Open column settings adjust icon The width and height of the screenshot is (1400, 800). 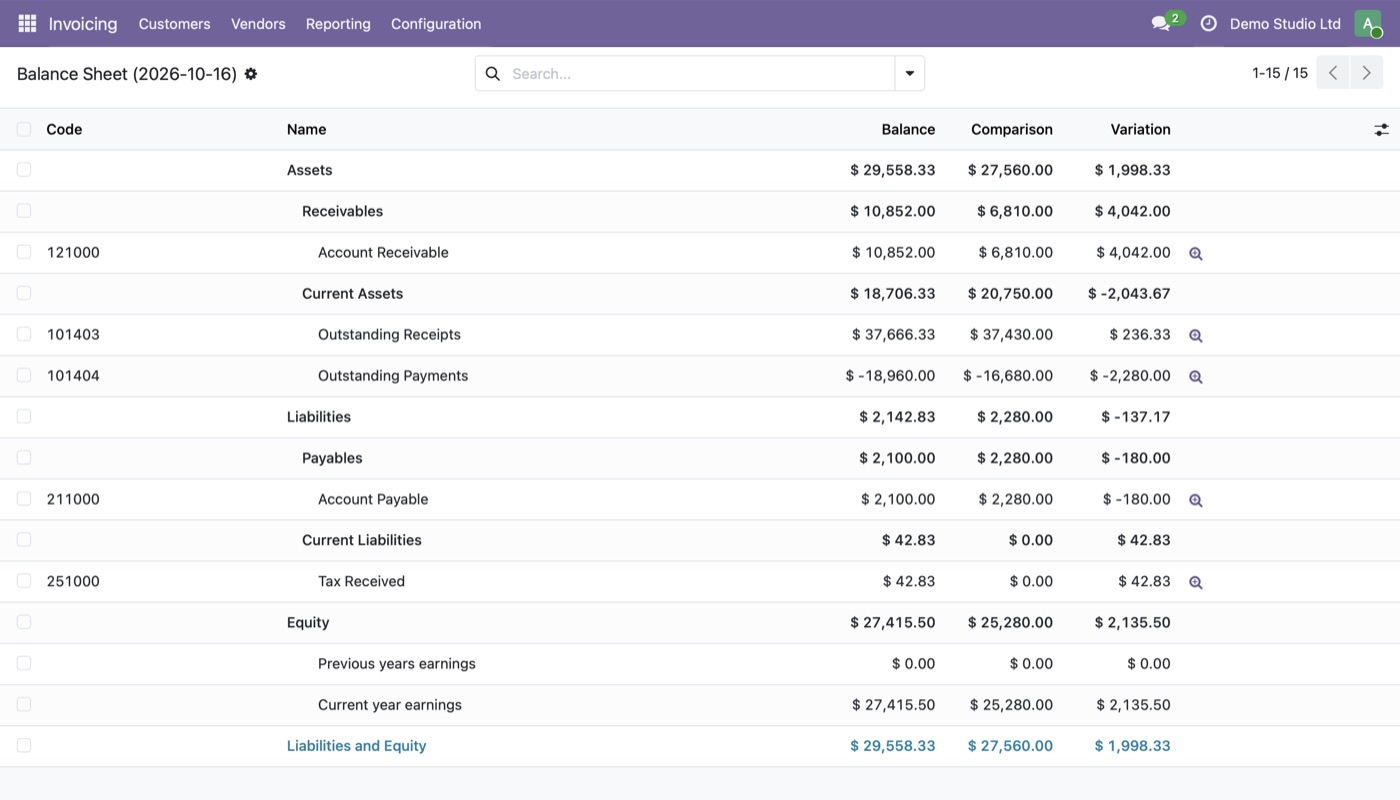point(1381,129)
